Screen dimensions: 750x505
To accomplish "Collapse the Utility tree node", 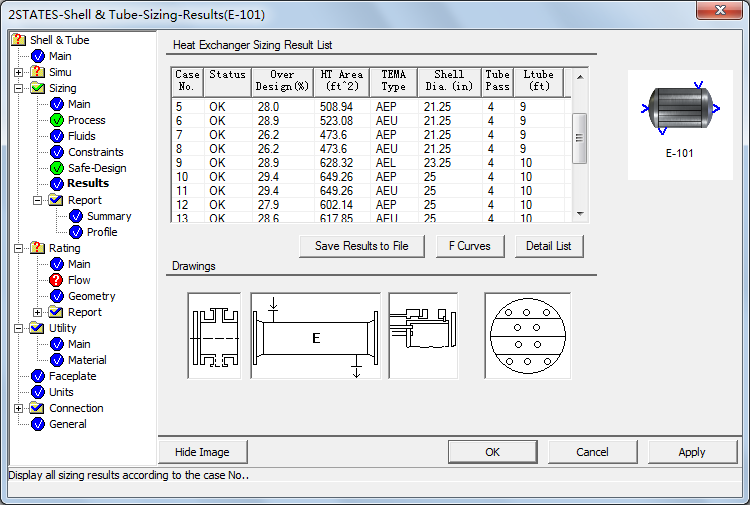I will pos(18,329).
